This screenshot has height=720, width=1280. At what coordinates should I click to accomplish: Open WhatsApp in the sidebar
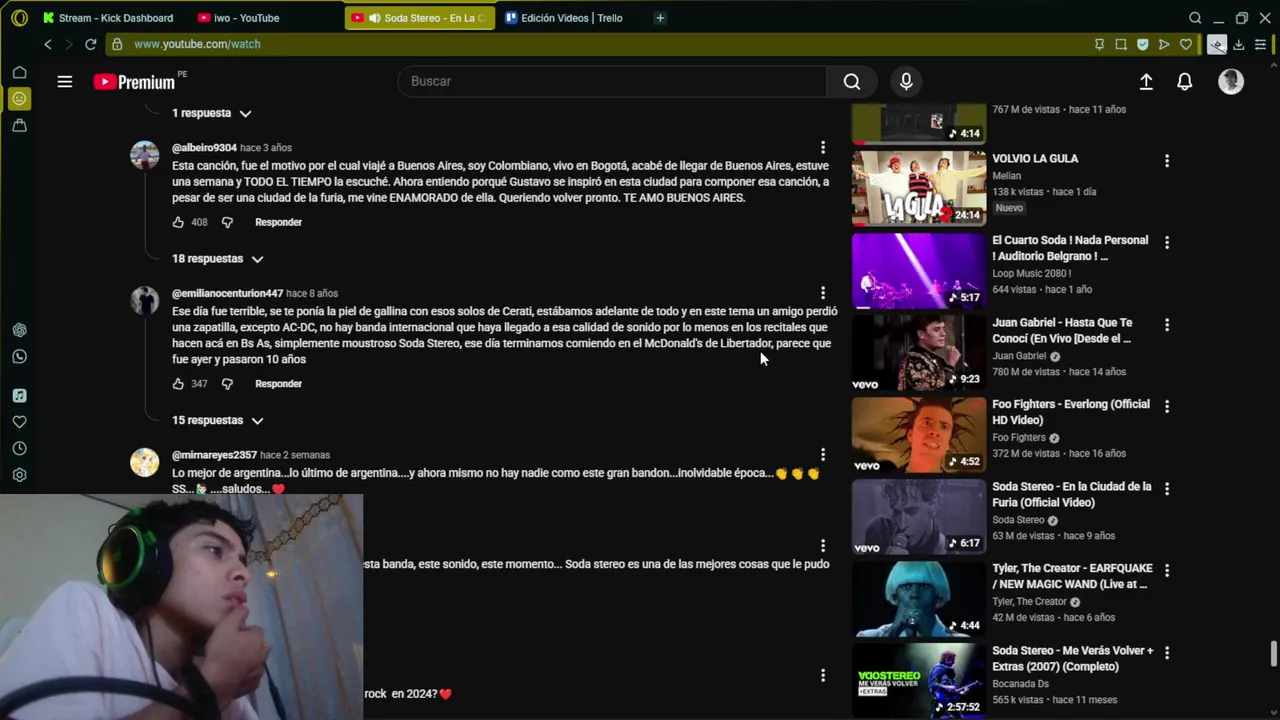point(19,357)
